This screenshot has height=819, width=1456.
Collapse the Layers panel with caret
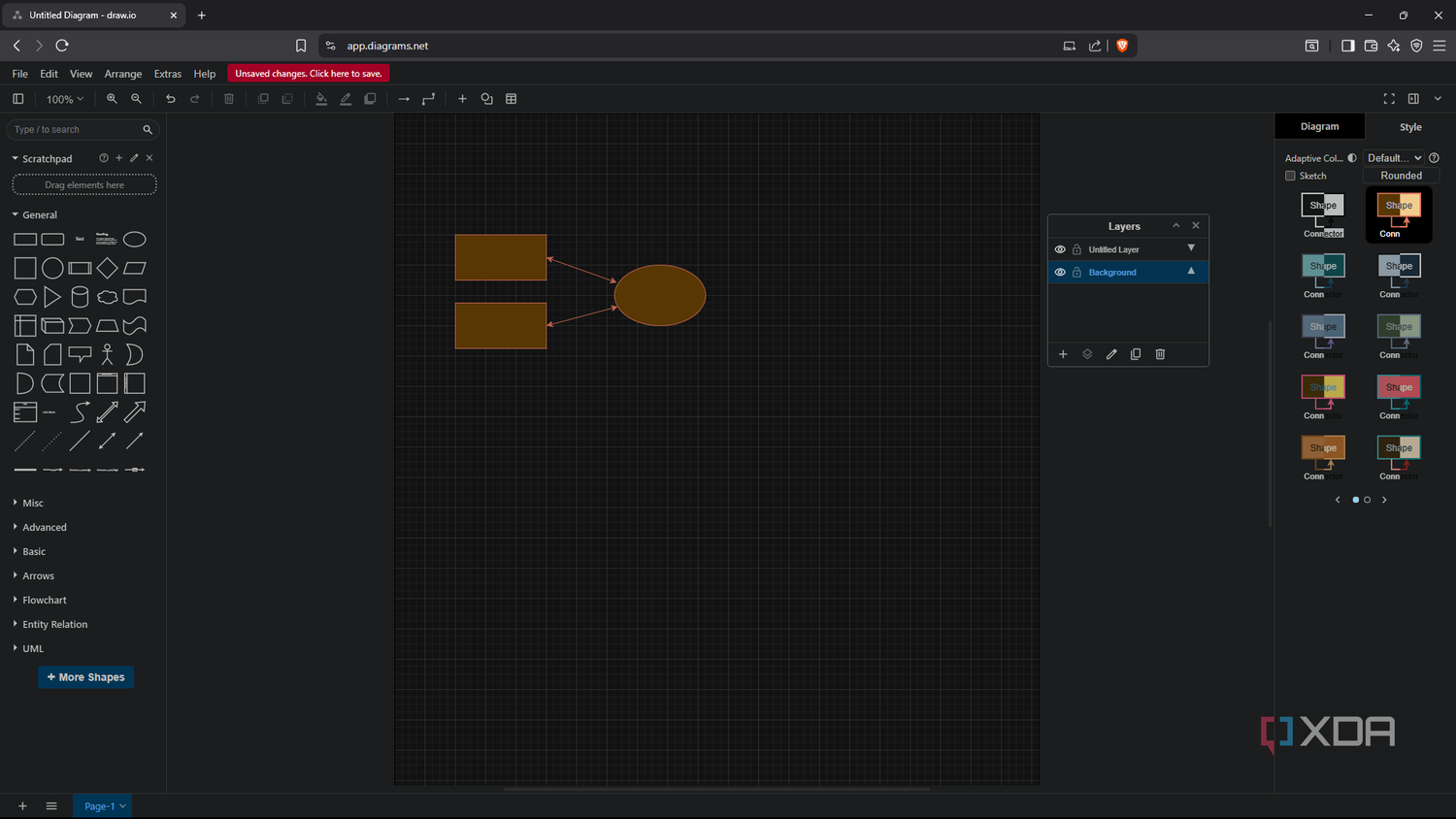click(x=1175, y=225)
